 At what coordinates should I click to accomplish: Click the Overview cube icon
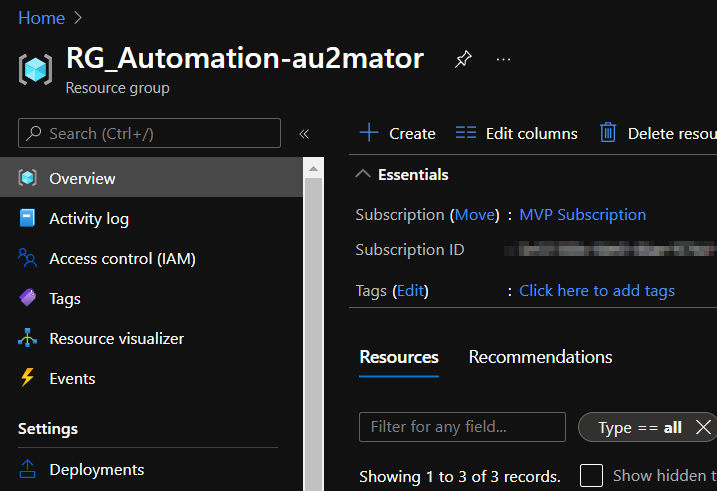[x=27, y=177]
